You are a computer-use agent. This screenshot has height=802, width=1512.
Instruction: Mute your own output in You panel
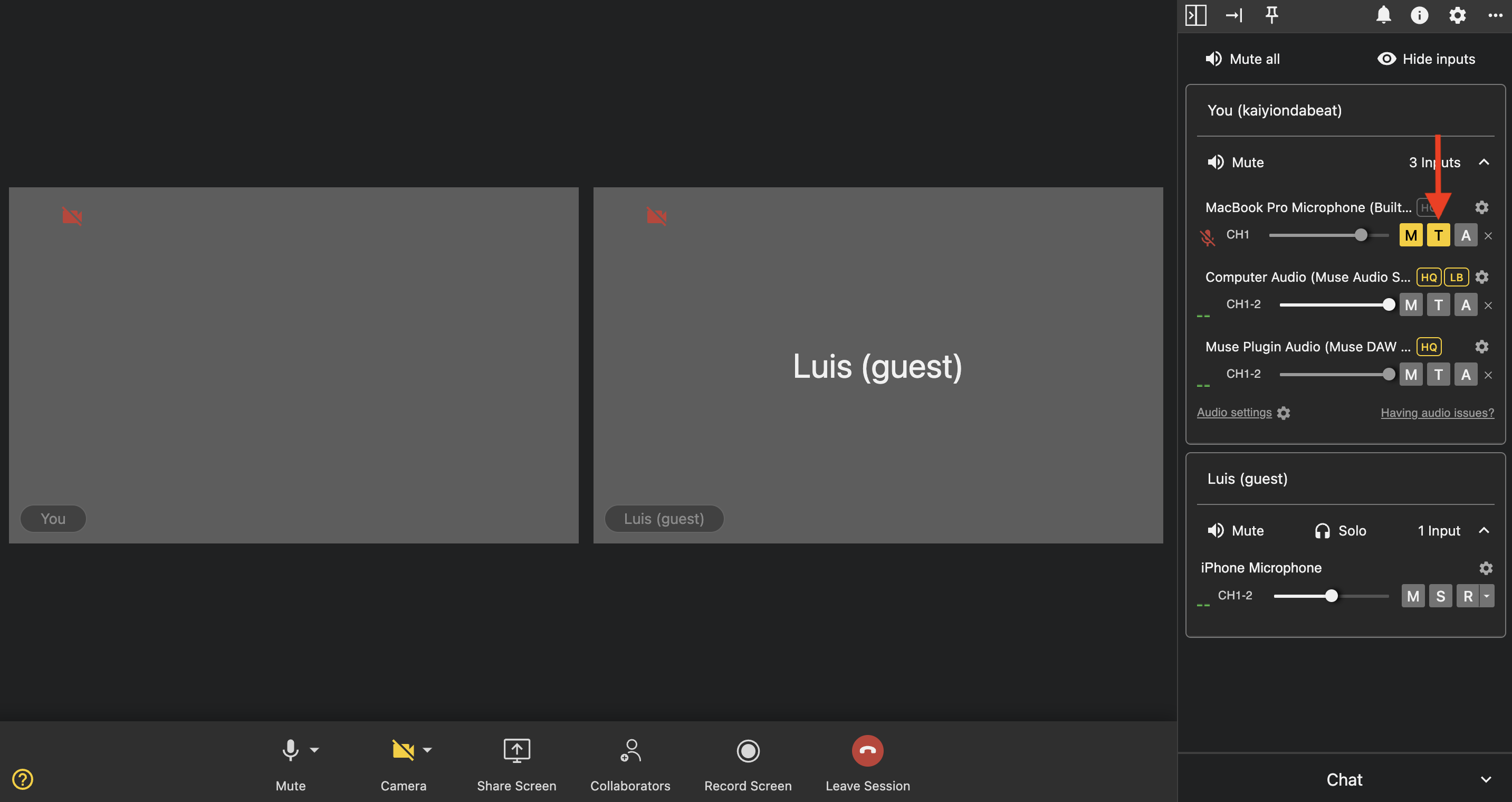[1235, 162]
